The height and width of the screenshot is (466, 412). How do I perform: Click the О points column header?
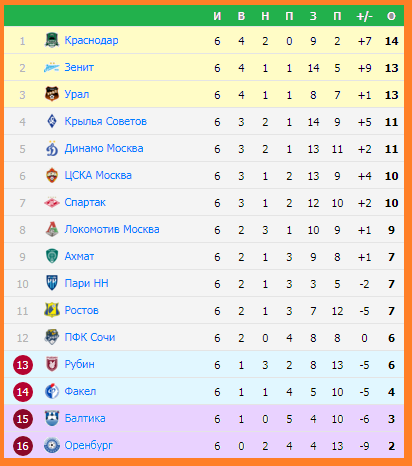point(391,16)
